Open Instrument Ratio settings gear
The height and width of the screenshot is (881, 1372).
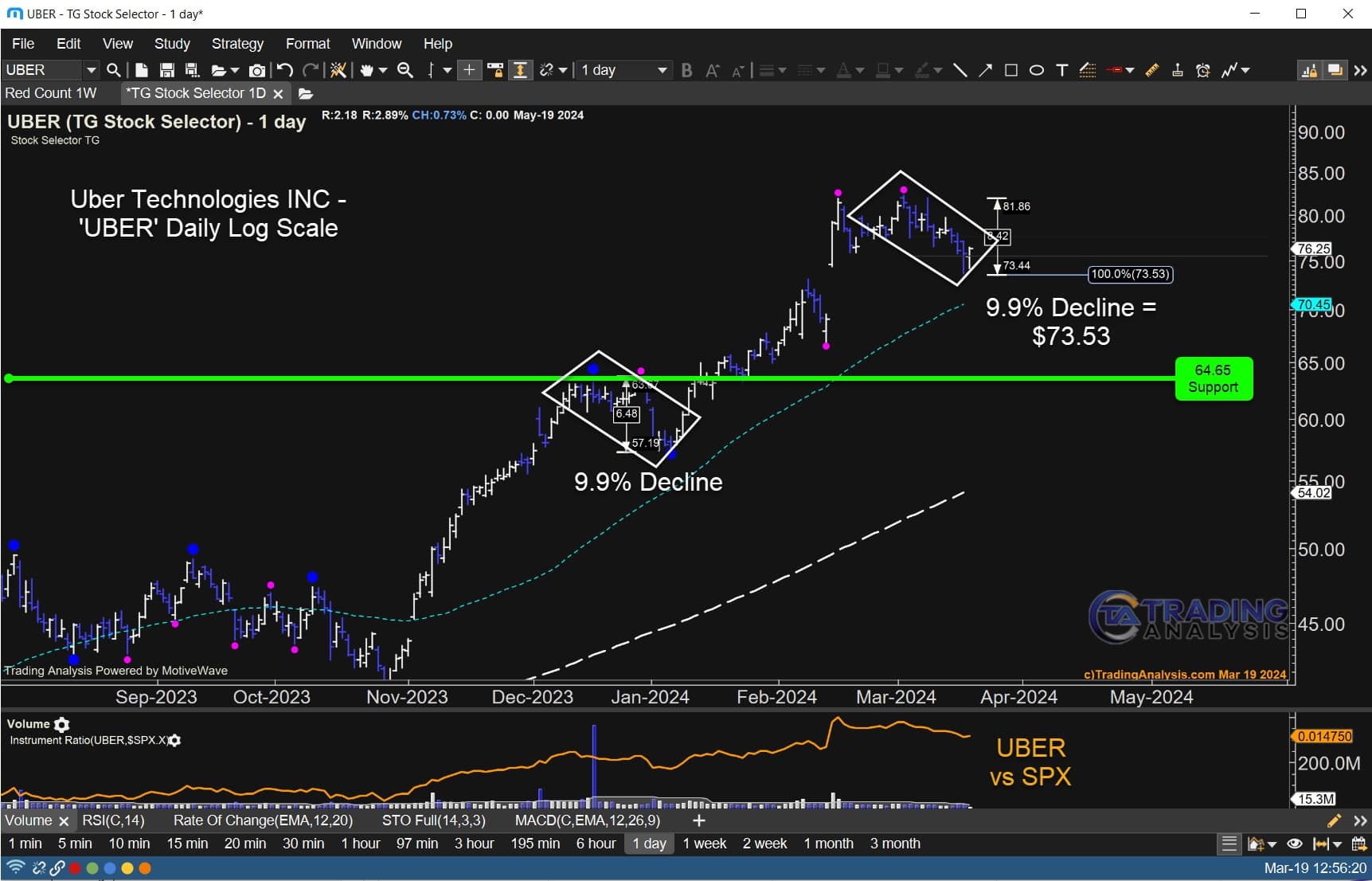pyautogui.click(x=175, y=740)
